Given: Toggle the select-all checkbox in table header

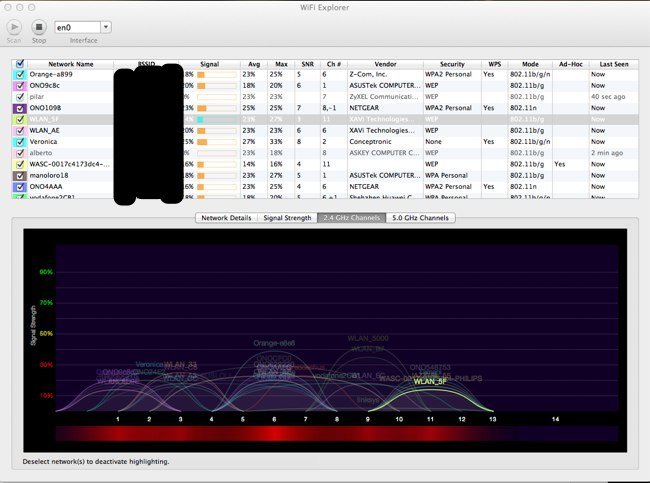Looking at the screenshot, I should (20, 63).
